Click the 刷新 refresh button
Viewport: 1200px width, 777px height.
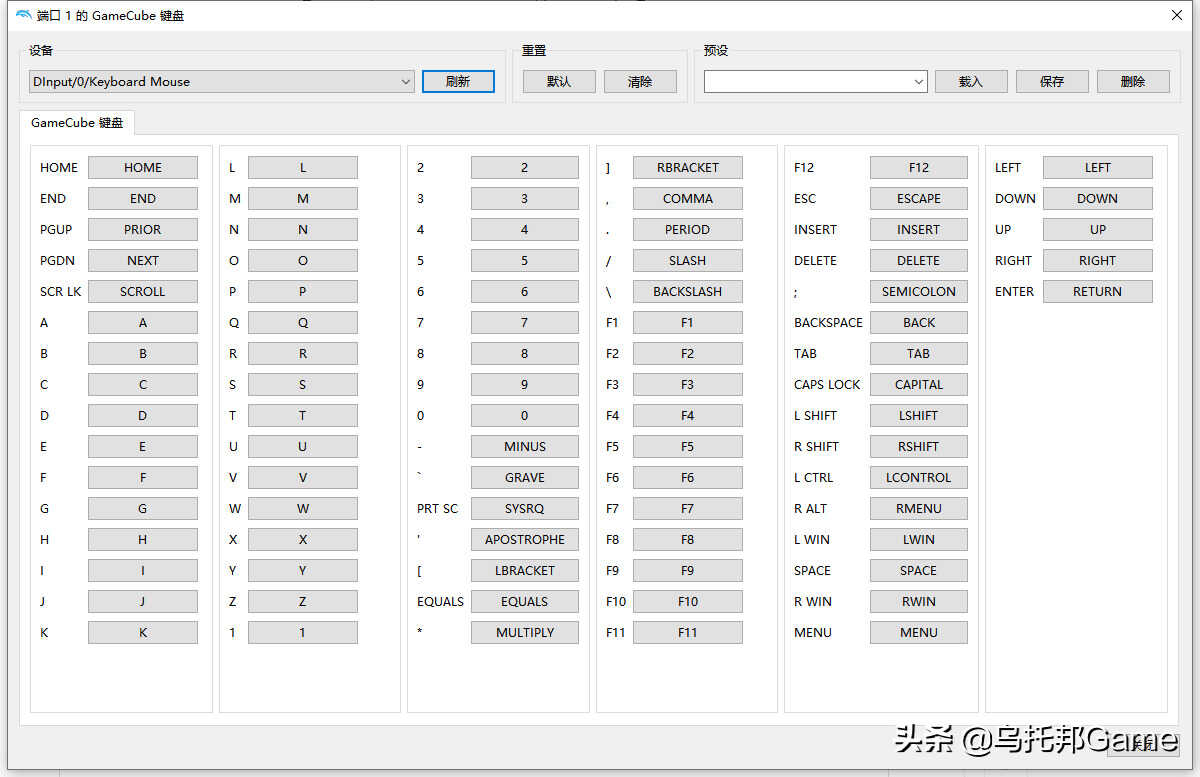[x=458, y=82]
